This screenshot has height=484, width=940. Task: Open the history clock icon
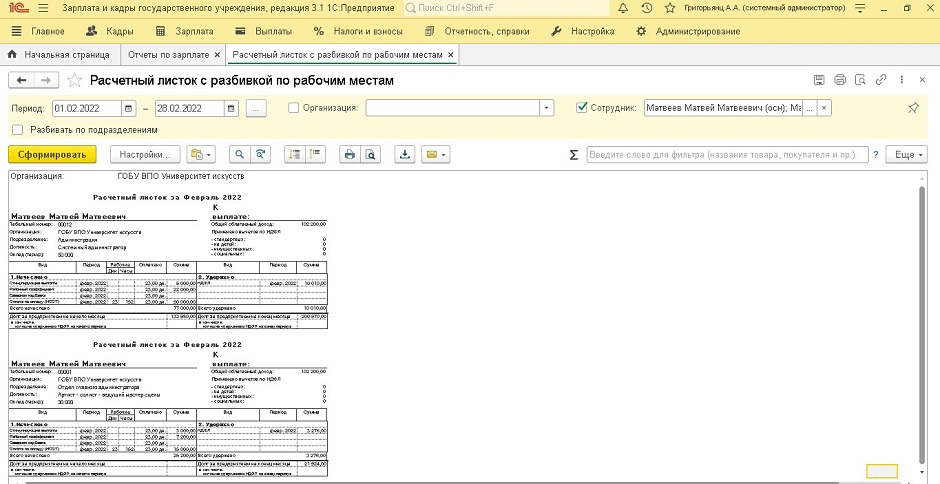pos(648,9)
